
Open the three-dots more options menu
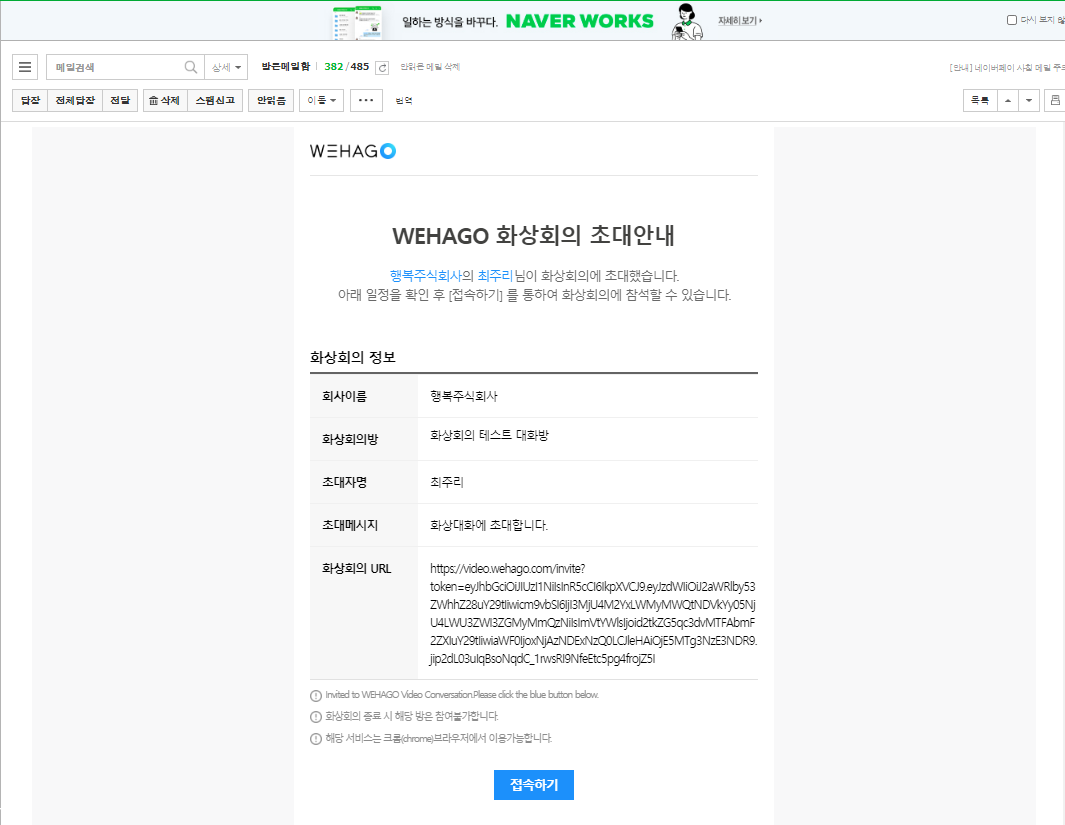click(x=366, y=100)
